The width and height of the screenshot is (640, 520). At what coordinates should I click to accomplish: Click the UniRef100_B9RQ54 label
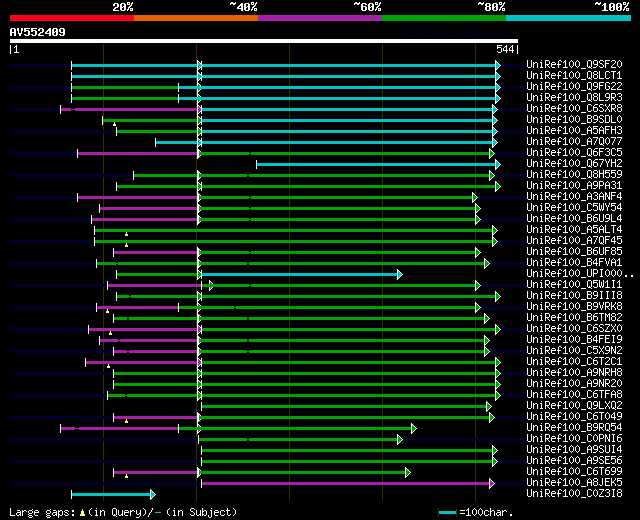pyautogui.click(x=574, y=428)
